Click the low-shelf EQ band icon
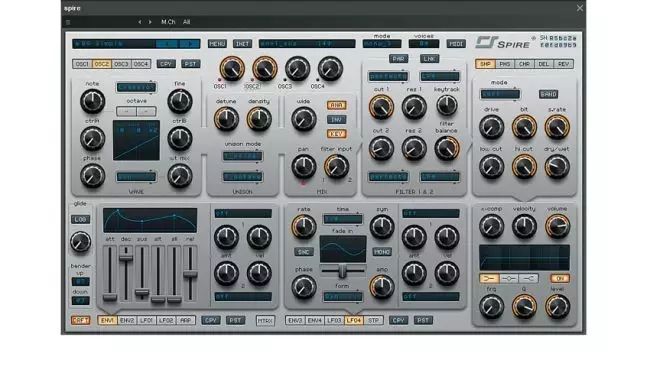 coord(489,279)
